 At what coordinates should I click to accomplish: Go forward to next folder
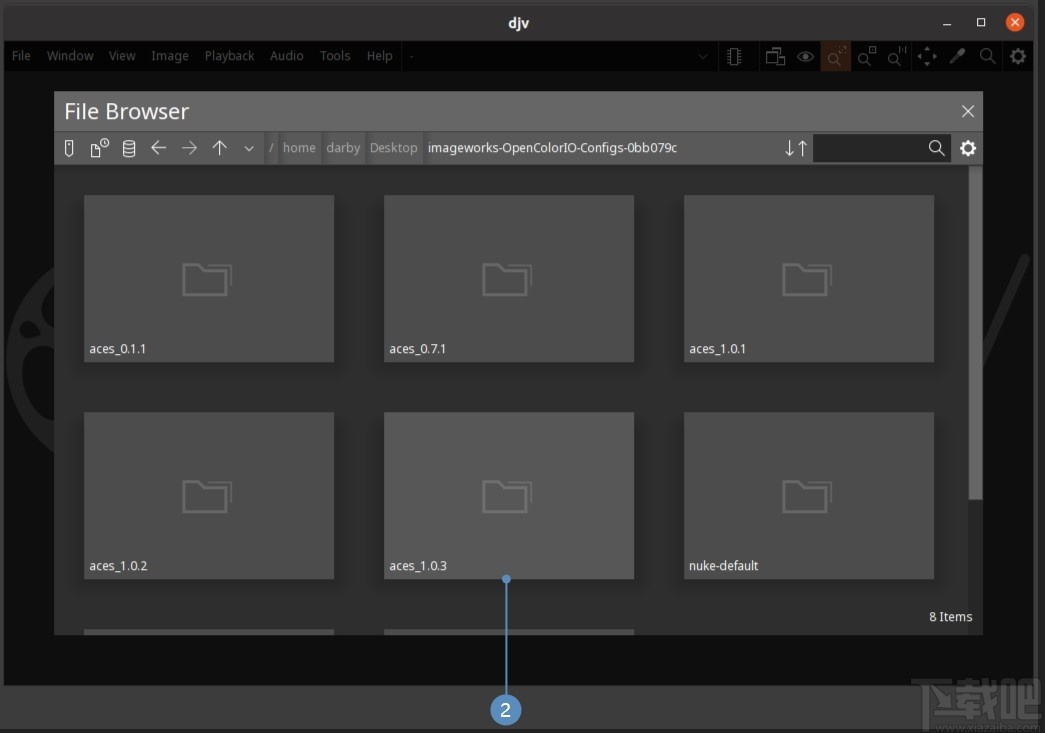[x=189, y=148]
